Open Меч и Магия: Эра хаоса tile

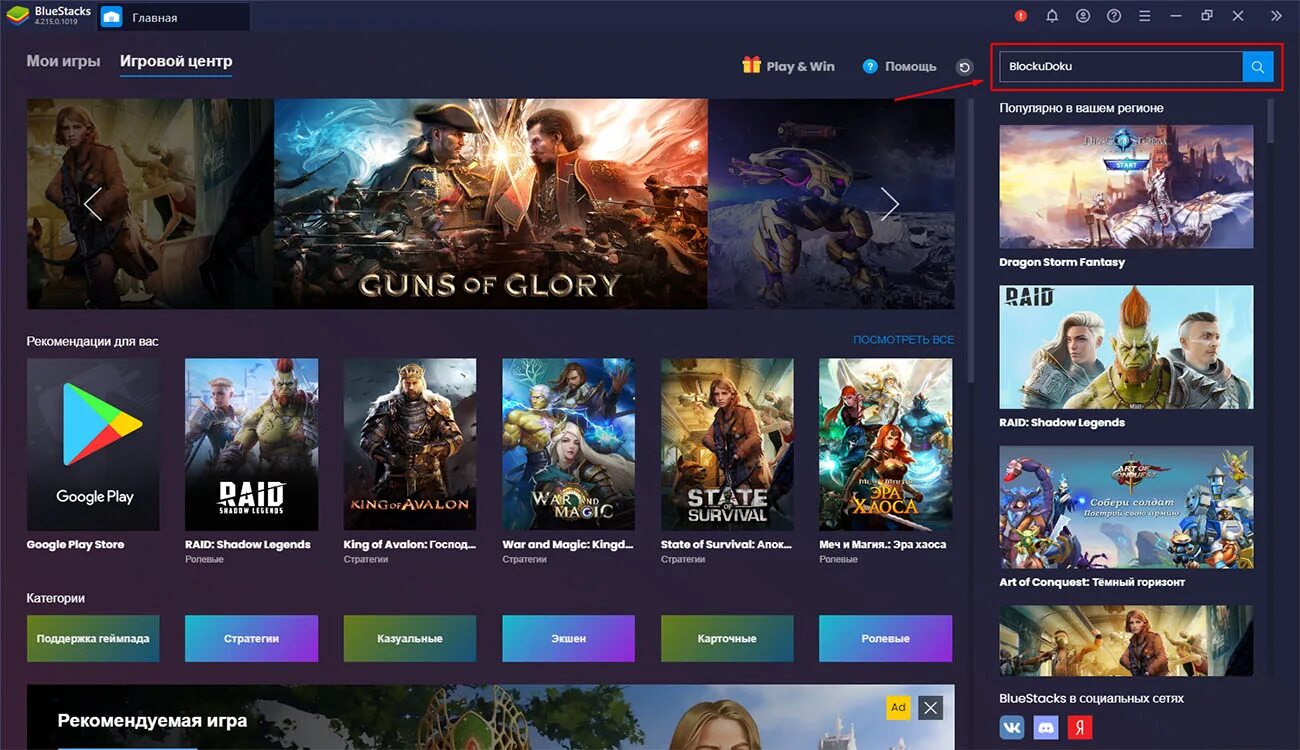coord(885,444)
